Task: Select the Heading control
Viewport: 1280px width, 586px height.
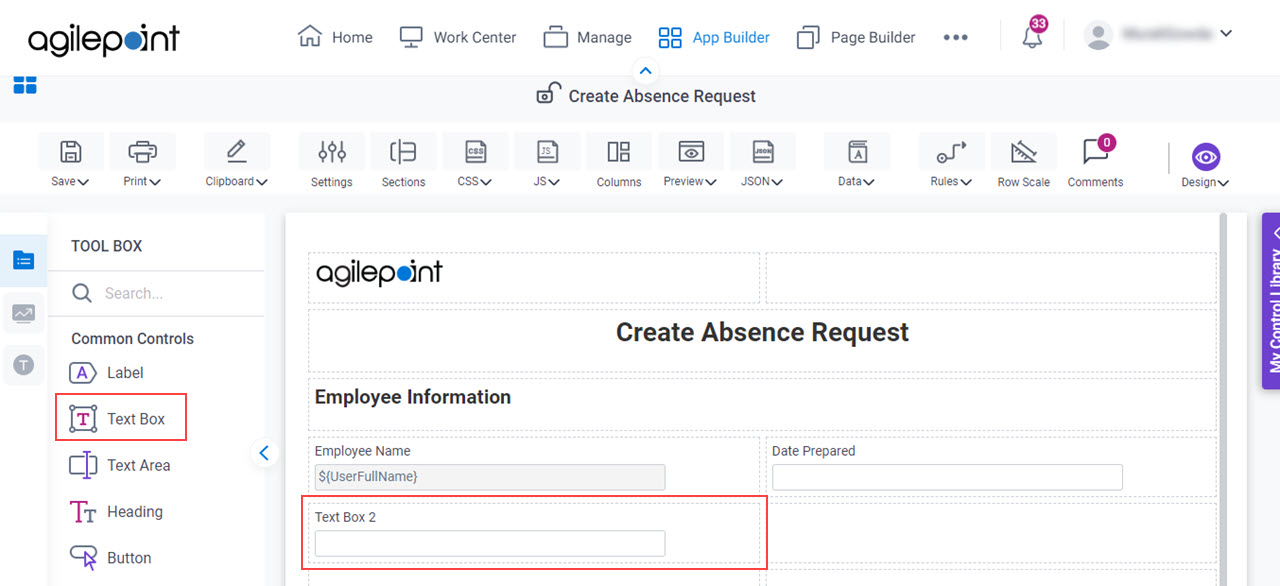Action: pyautogui.click(x=115, y=511)
